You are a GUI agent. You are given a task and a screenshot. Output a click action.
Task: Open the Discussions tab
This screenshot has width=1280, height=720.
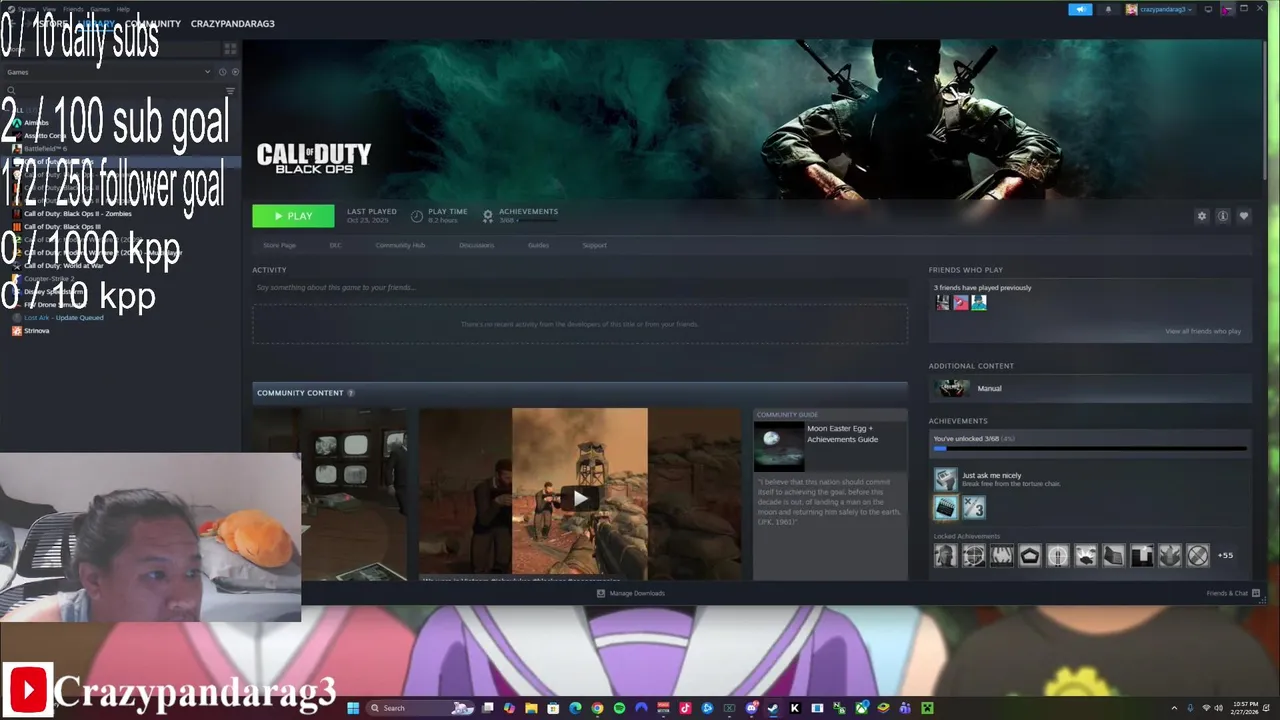(476, 245)
